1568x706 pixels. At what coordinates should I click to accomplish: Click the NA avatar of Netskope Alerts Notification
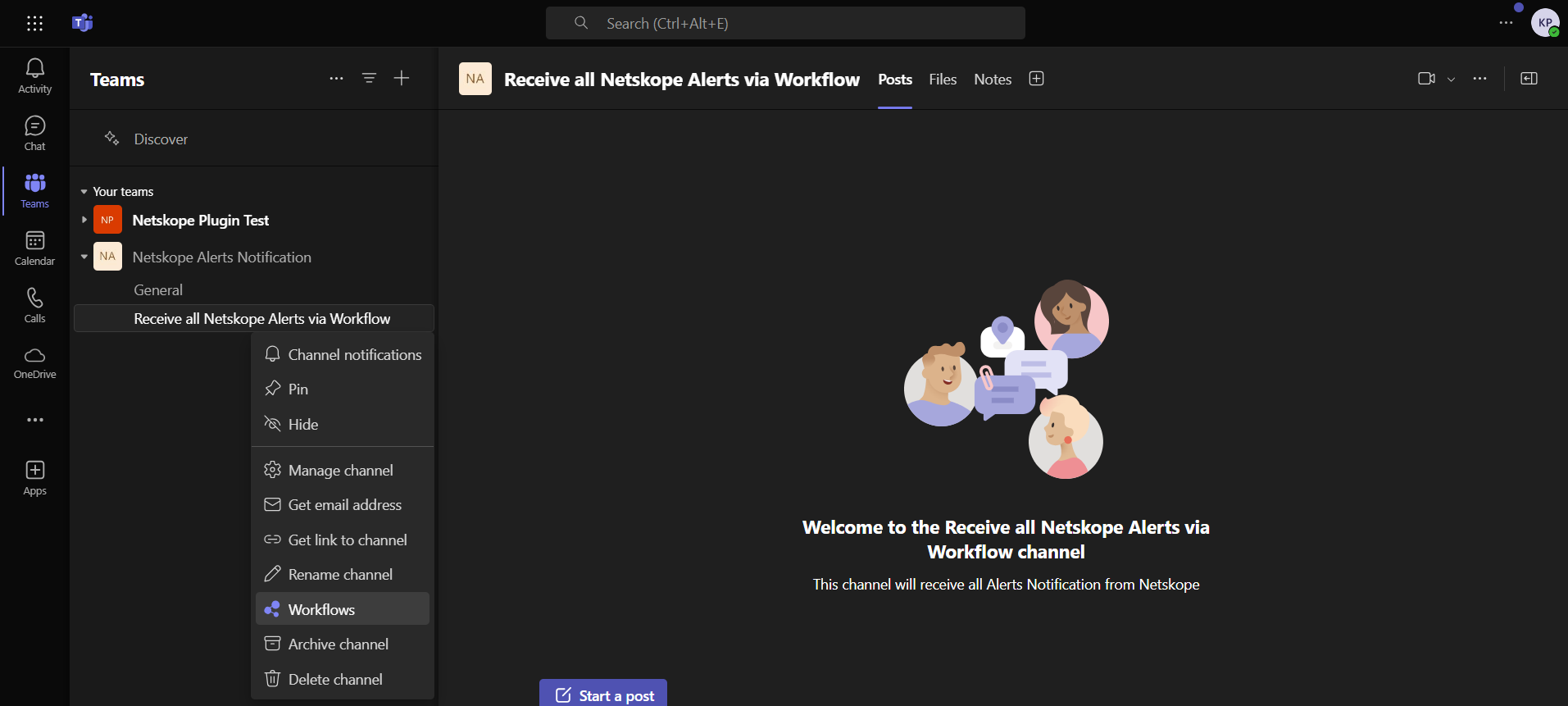[x=107, y=257]
